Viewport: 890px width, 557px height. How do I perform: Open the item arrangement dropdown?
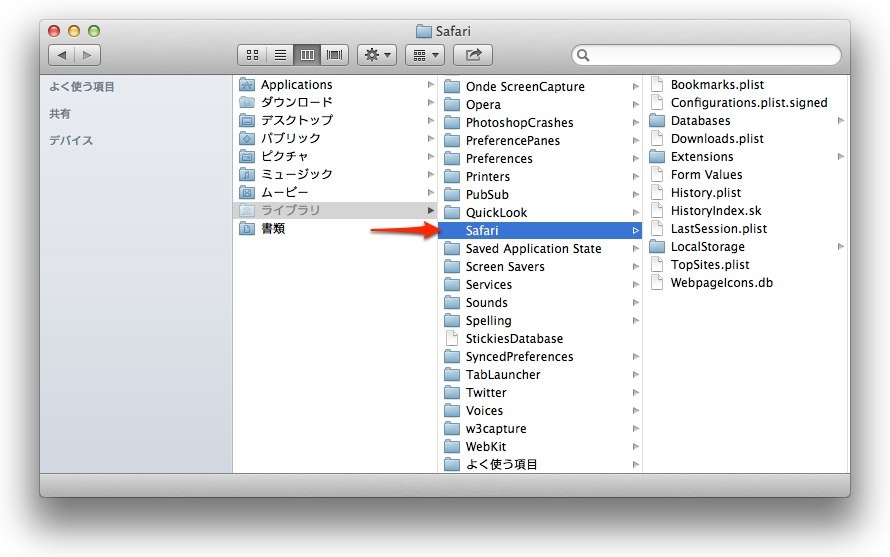point(425,55)
